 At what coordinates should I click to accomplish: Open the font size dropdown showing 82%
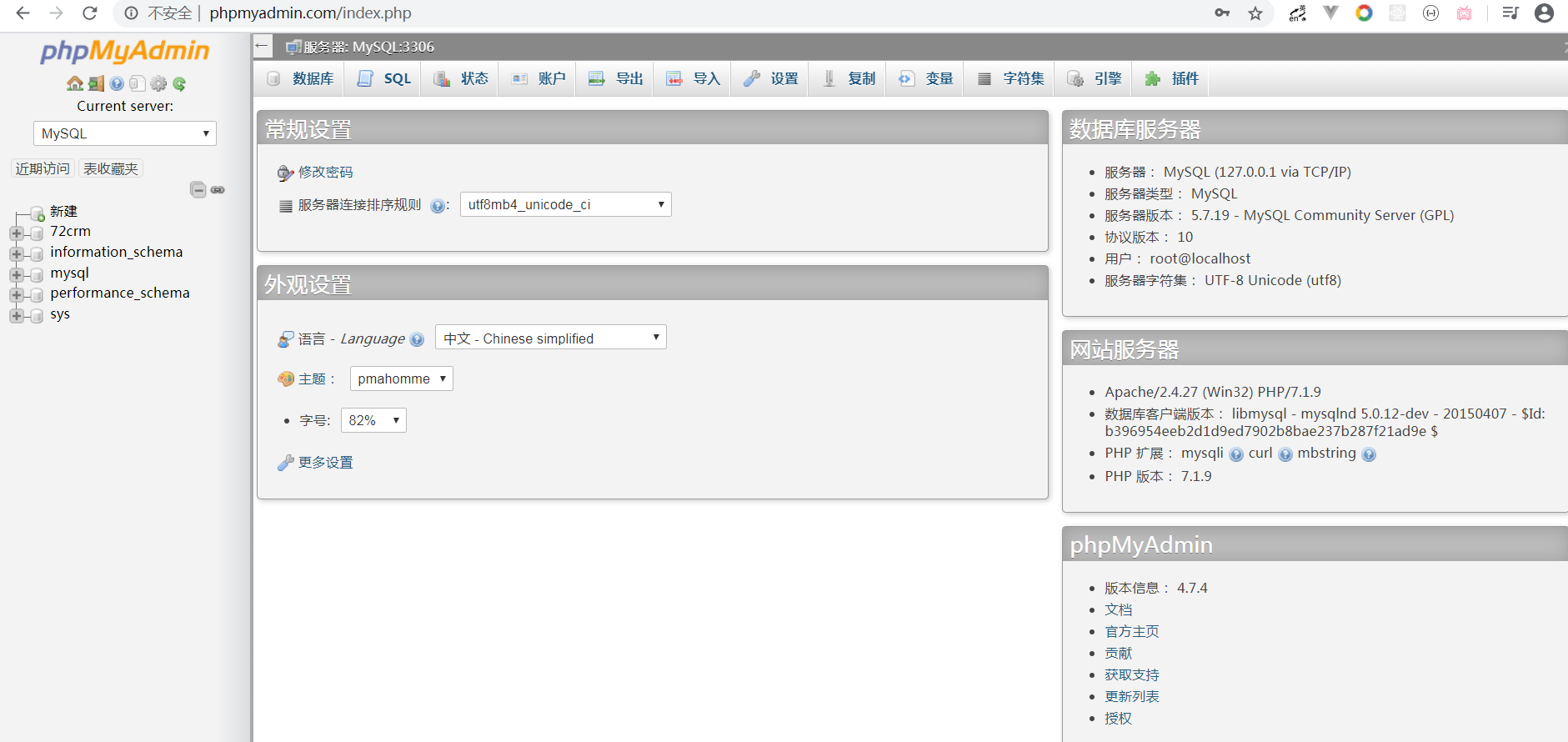tap(373, 420)
